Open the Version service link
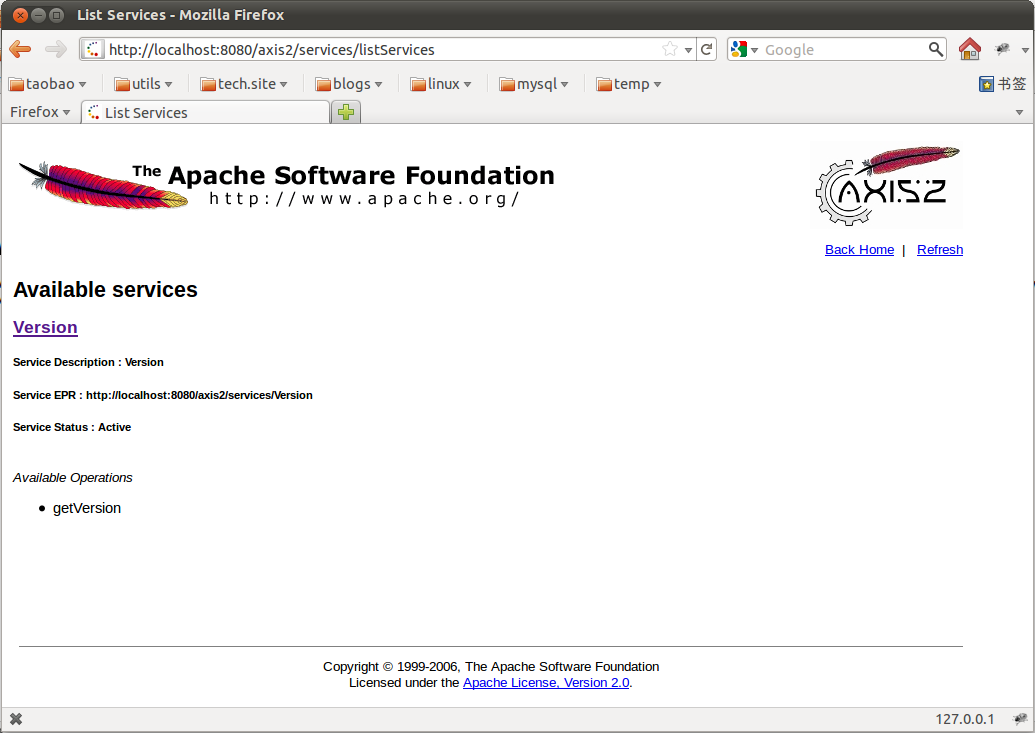Viewport: 1035px width, 733px height. (x=45, y=327)
